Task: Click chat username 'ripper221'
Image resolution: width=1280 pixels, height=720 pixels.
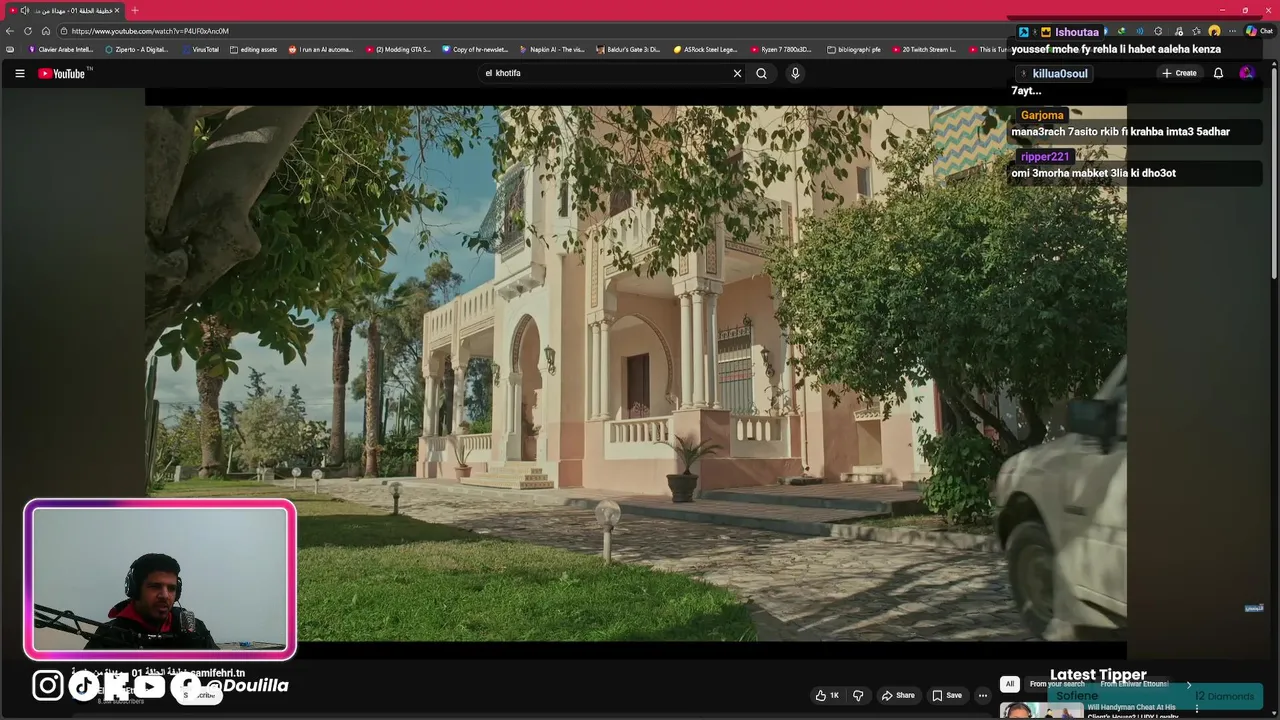Action: (1045, 157)
